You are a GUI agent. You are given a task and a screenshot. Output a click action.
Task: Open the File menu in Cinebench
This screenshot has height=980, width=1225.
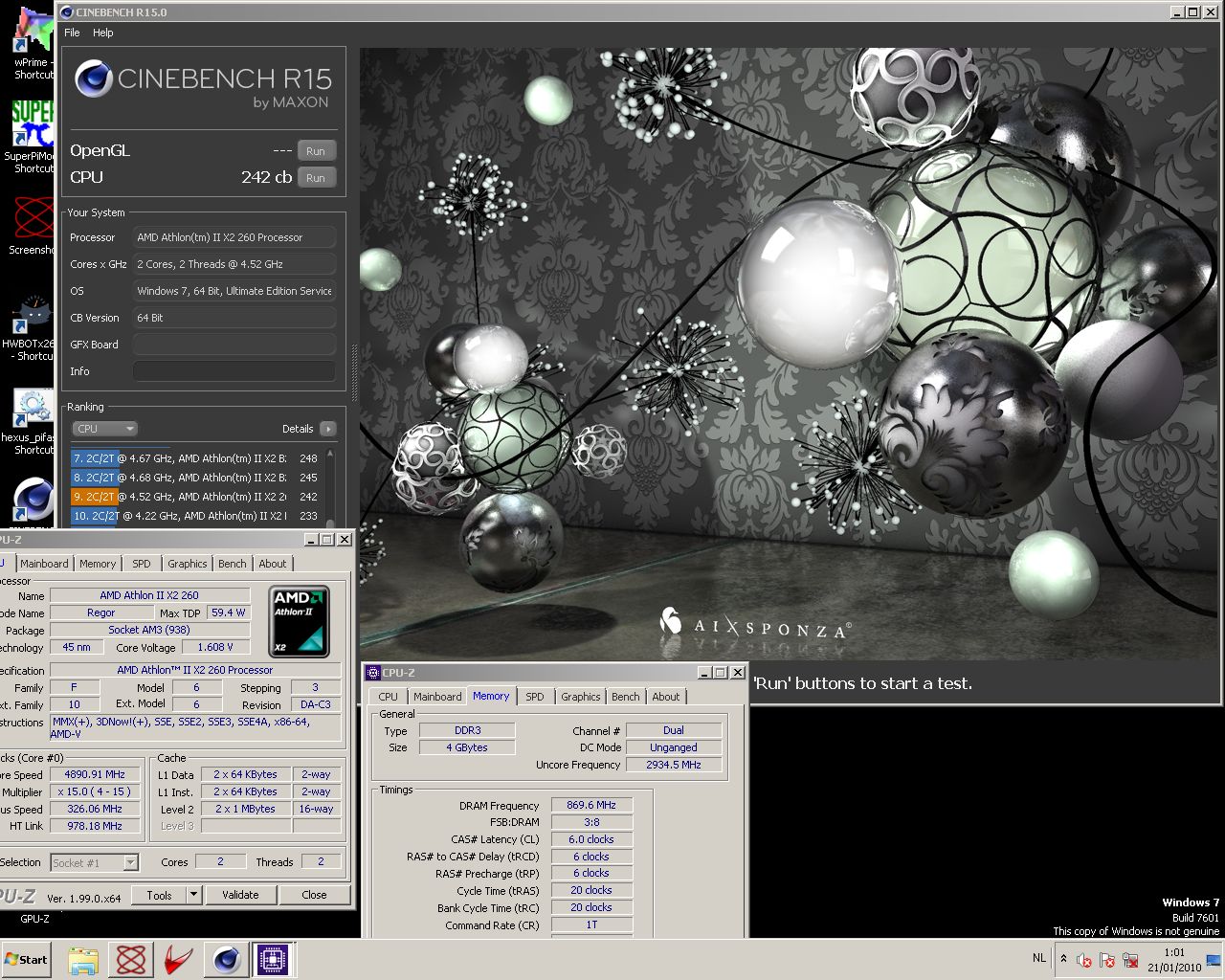click(72, 33)
